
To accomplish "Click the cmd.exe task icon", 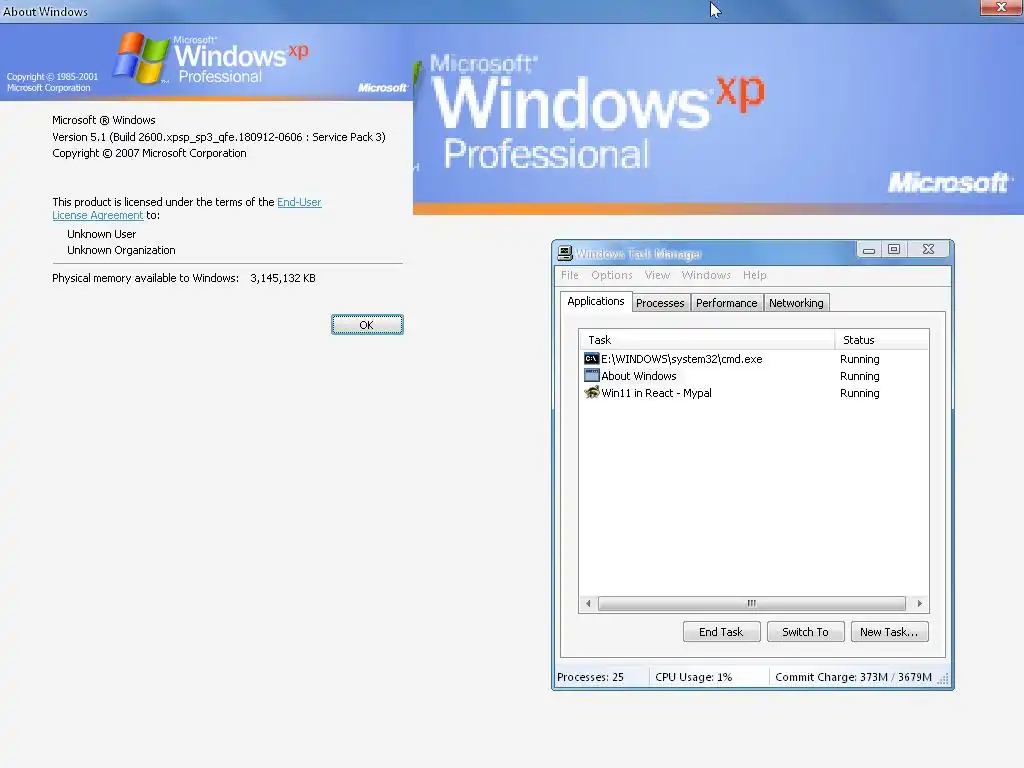I will coord(591,359).
